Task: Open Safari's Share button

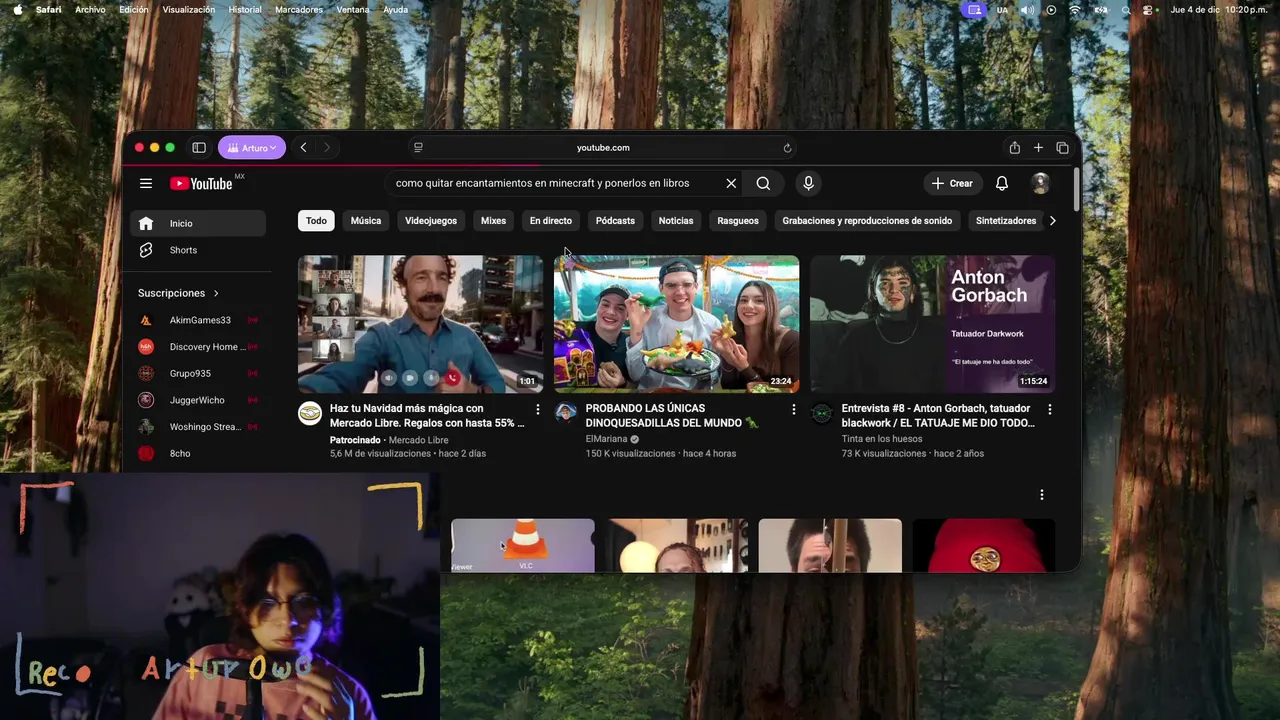Action: (1014, 148)
